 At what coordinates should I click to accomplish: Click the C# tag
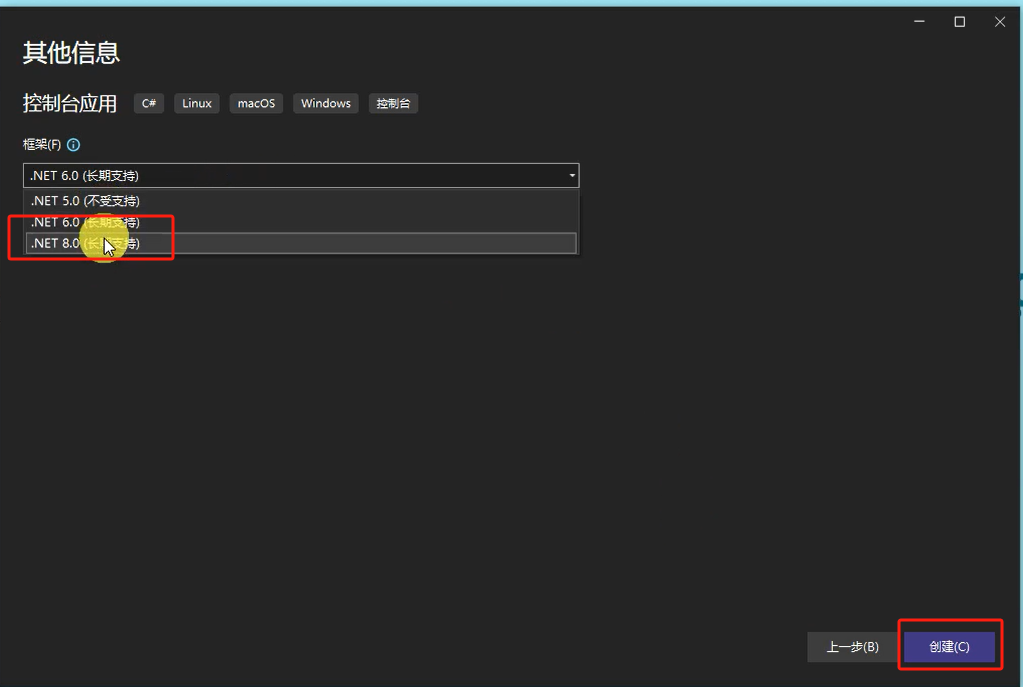[149, 103]
